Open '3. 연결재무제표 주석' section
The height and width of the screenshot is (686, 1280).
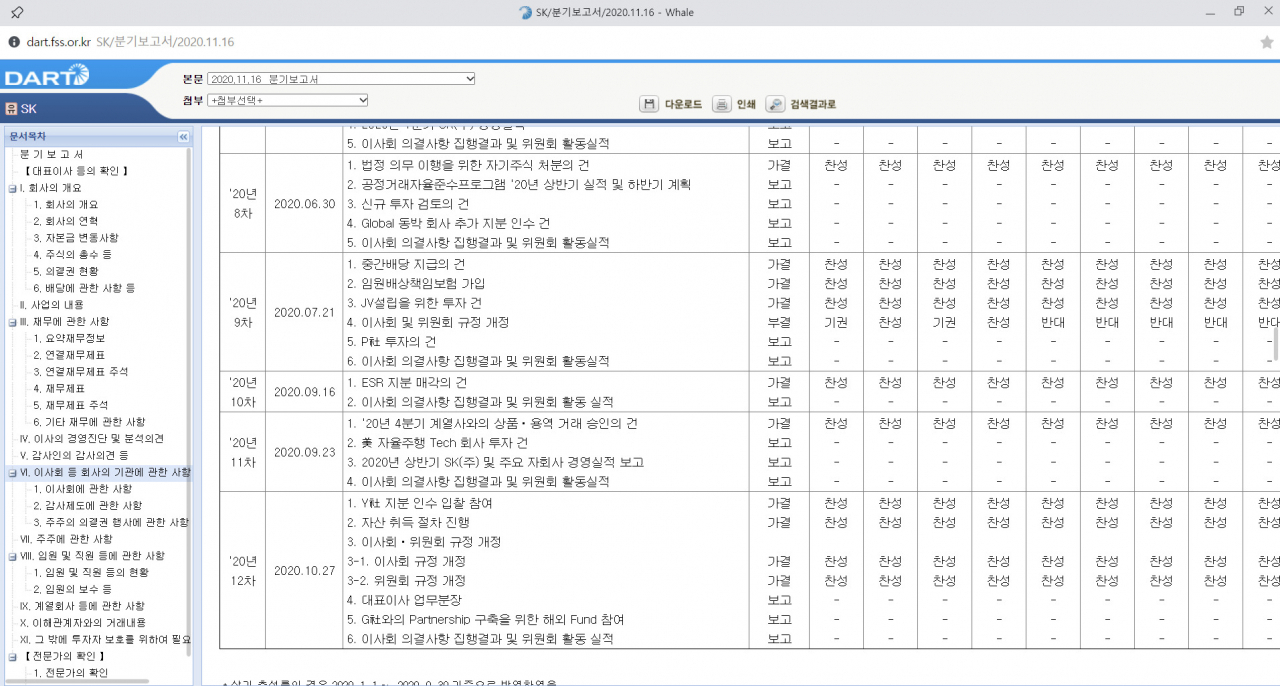click(80, 372)
